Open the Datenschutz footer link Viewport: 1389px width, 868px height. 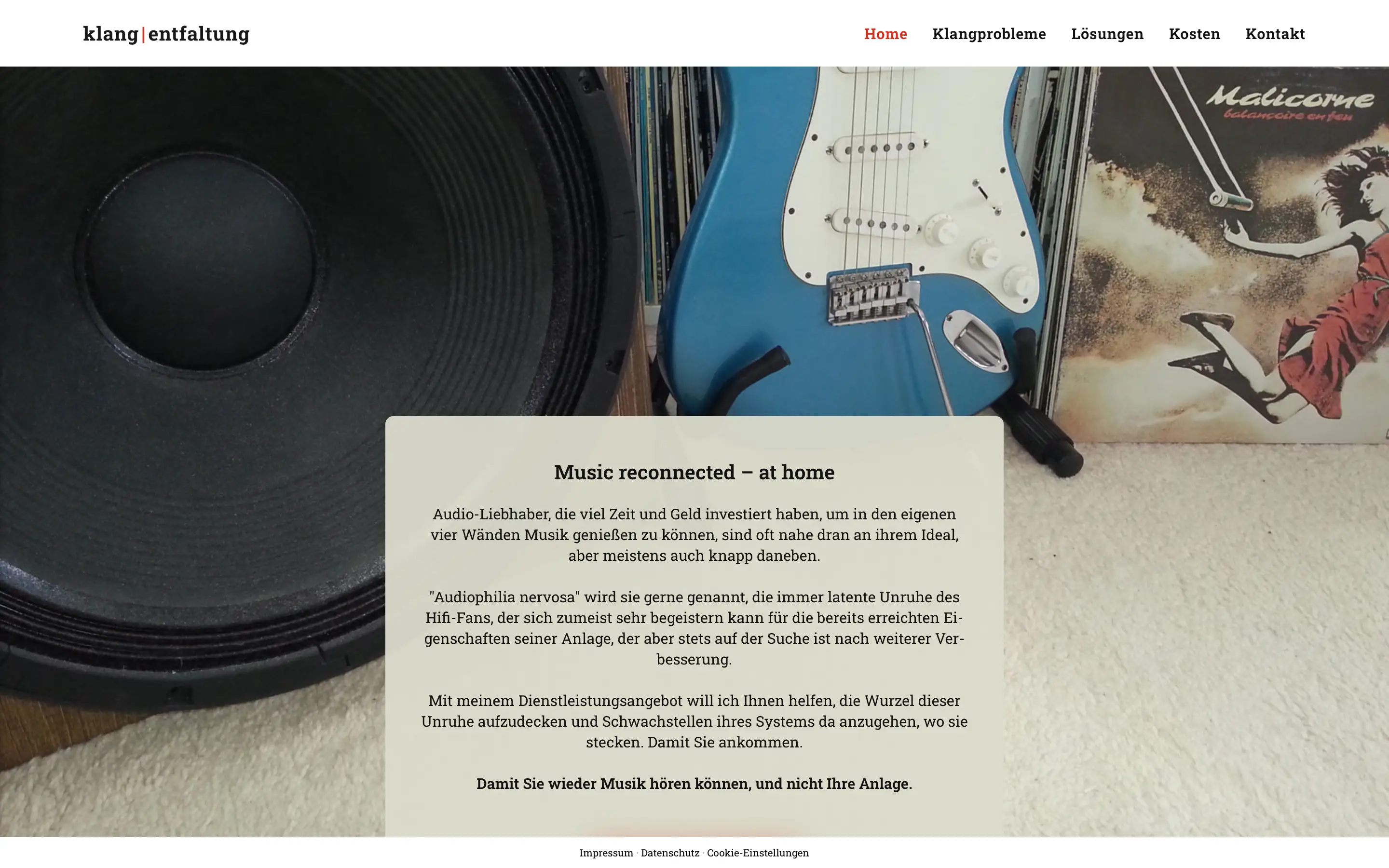pos(670,853)
